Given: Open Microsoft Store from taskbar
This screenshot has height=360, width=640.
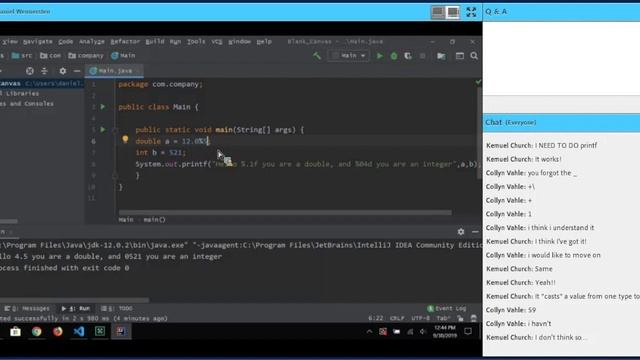Looking at the screenshot, I should (x=16, y=331).
